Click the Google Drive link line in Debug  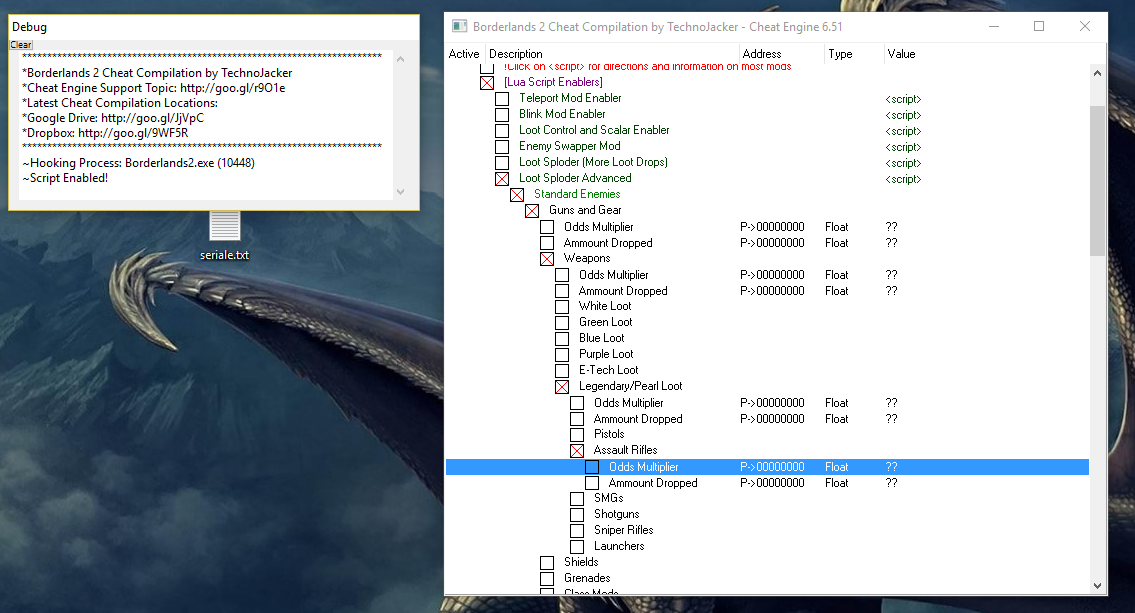coord(113,118)
